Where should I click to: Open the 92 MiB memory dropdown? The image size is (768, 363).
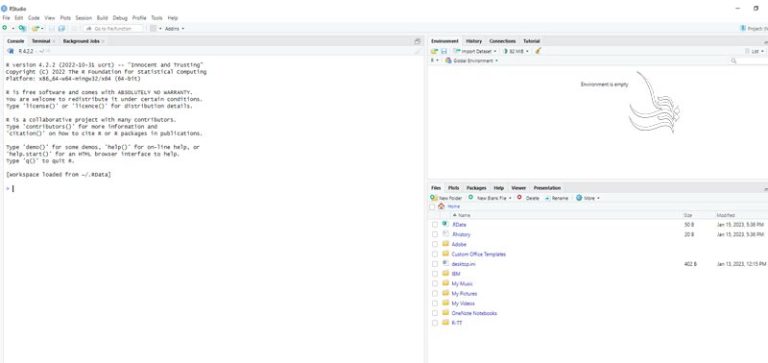pyautogui.click(x=516, y=51)
